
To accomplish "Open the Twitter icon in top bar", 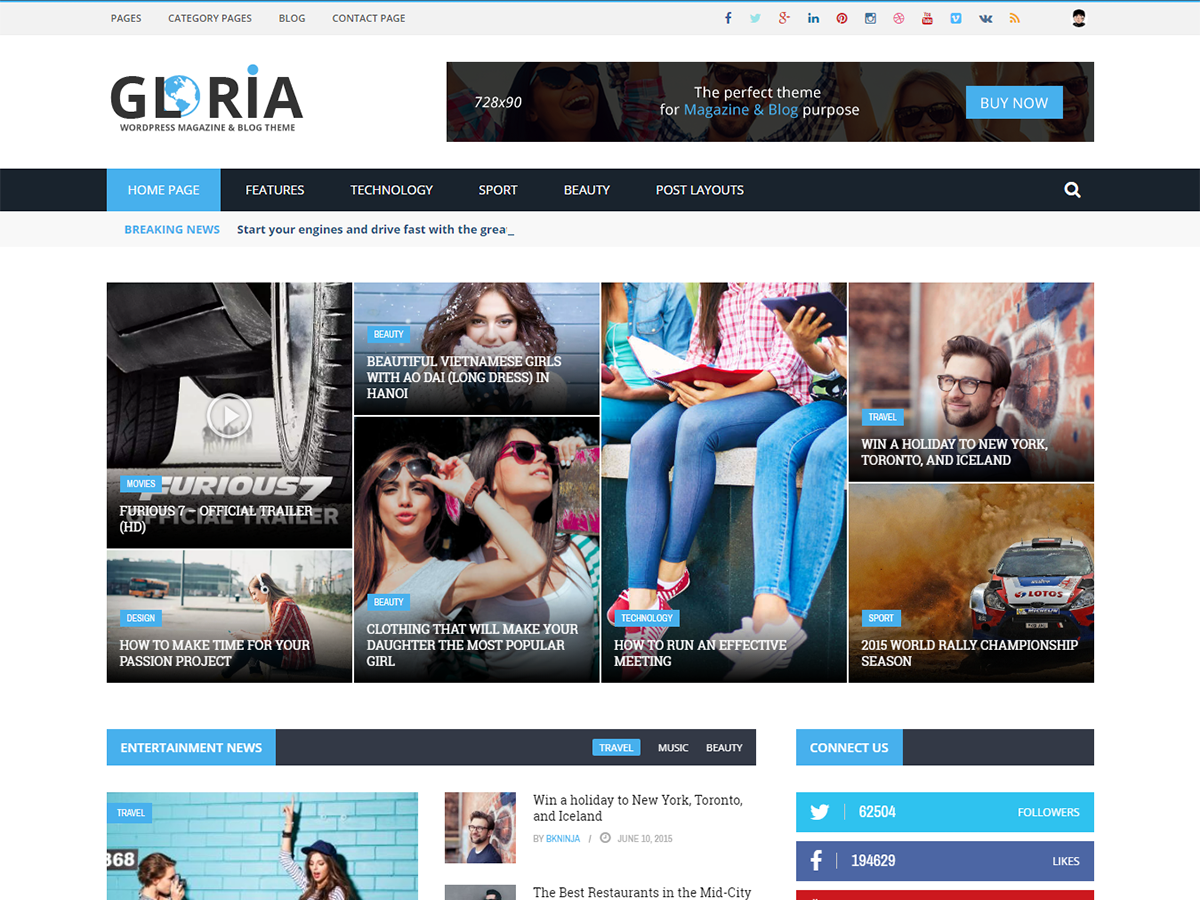I will click(x=755, y=18).
